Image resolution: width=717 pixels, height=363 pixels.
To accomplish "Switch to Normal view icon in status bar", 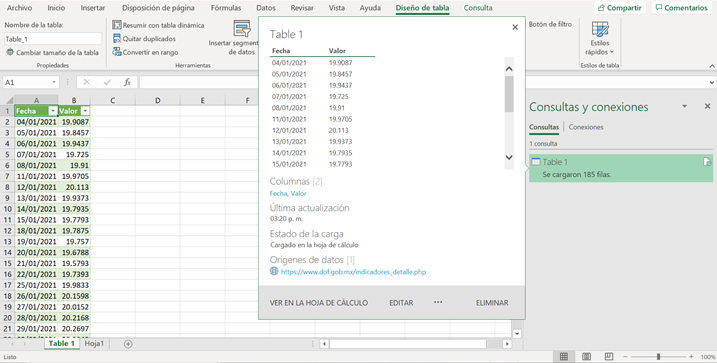I will tap(564, 357).
